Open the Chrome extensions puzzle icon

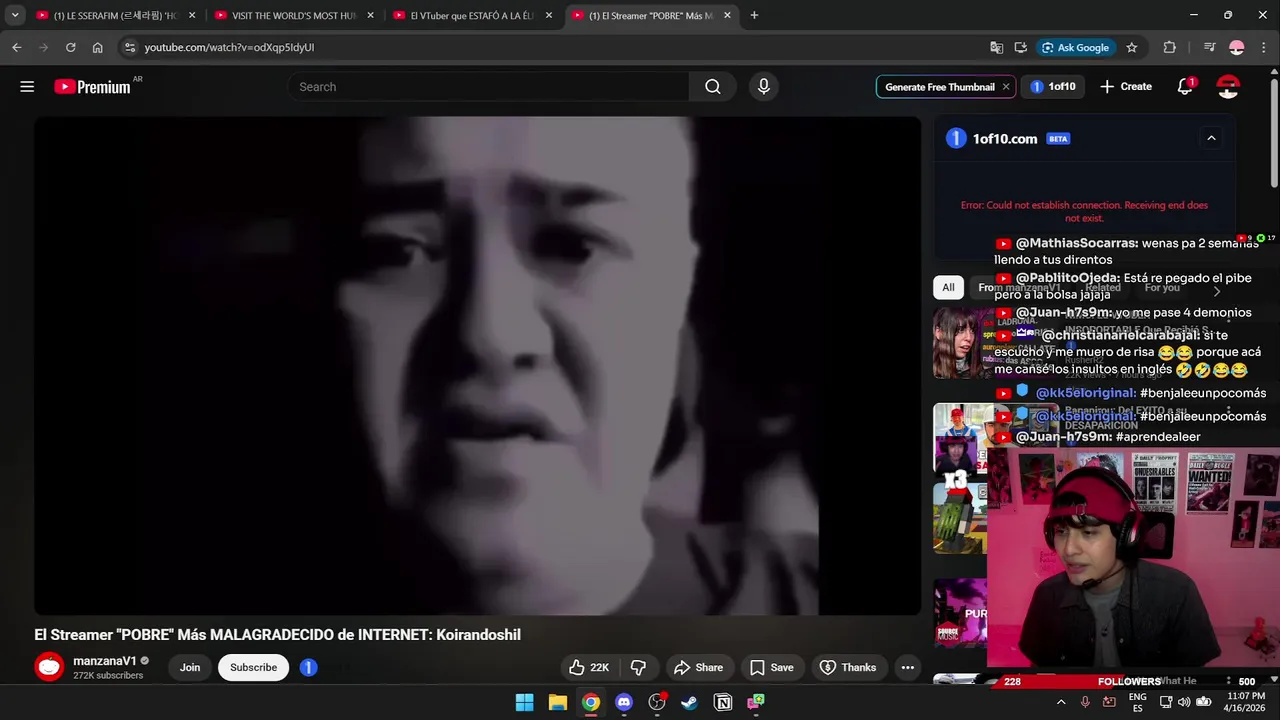[x=1170, y=47]
